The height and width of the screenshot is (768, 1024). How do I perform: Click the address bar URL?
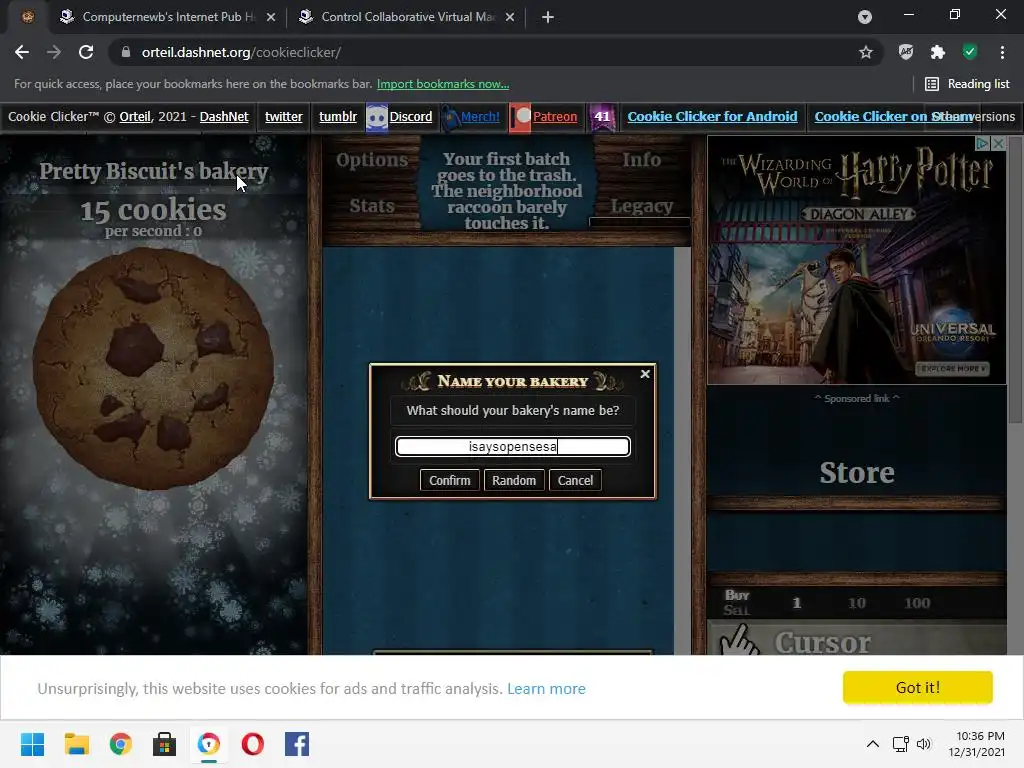coord(241,52)
